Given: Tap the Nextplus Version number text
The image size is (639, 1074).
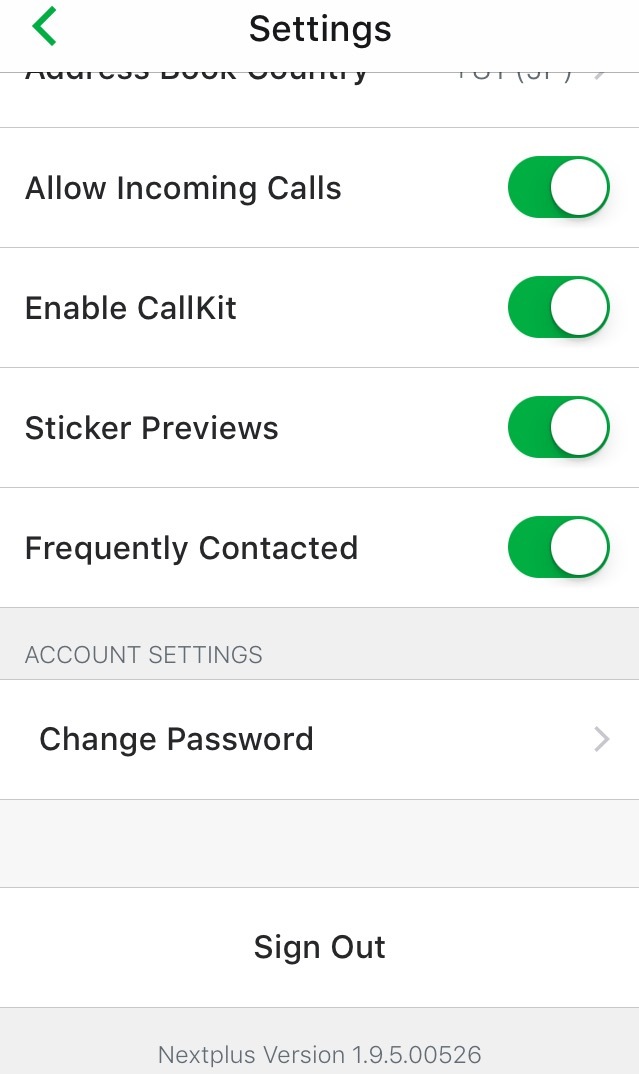Looking at the screenshot, I should click(x=320, y=1054).
